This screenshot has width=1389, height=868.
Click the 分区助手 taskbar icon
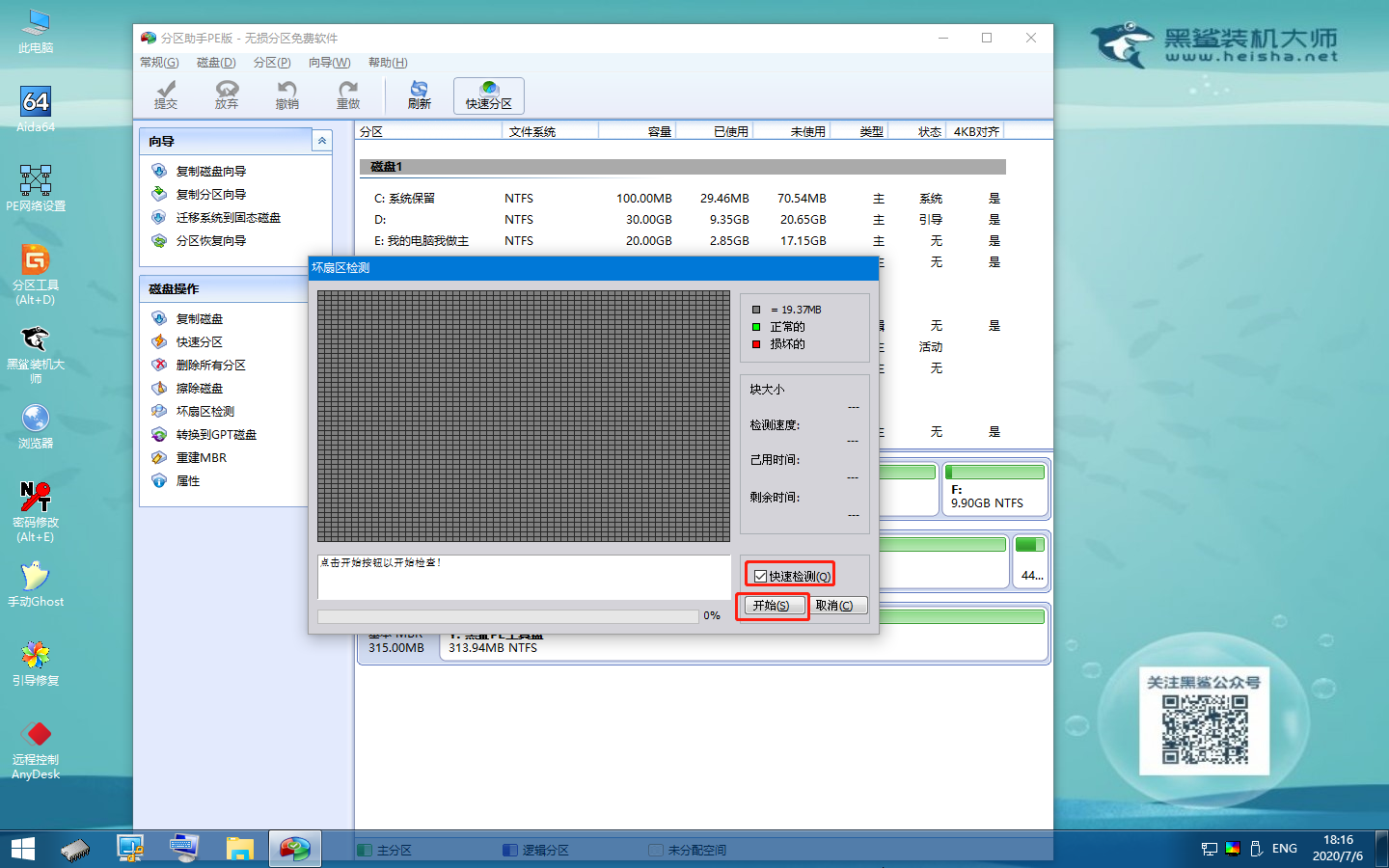pyautogui.click(x=294, y=849)
